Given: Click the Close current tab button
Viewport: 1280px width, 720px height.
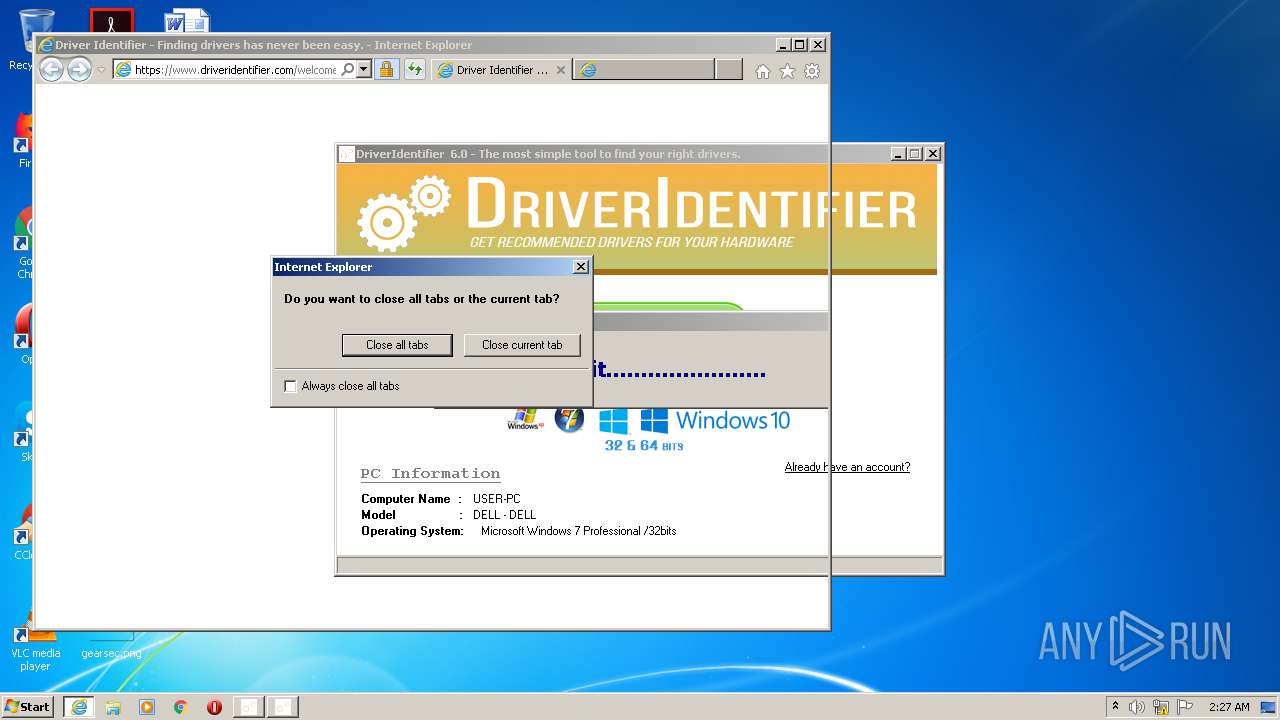Looking at the screenshot, I should click(522, 345).
